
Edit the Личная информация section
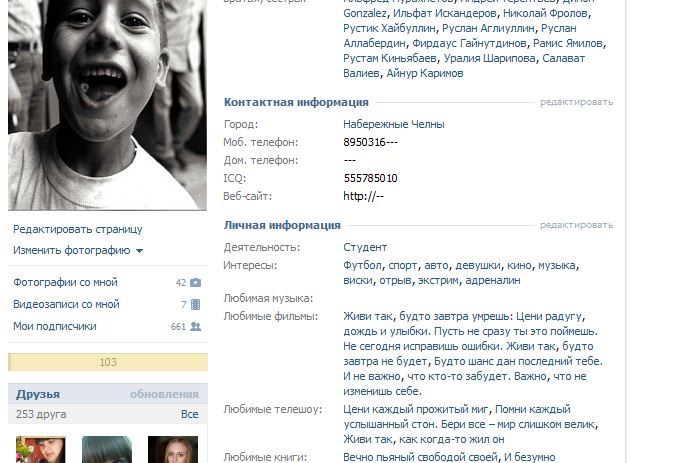(576, 225)
